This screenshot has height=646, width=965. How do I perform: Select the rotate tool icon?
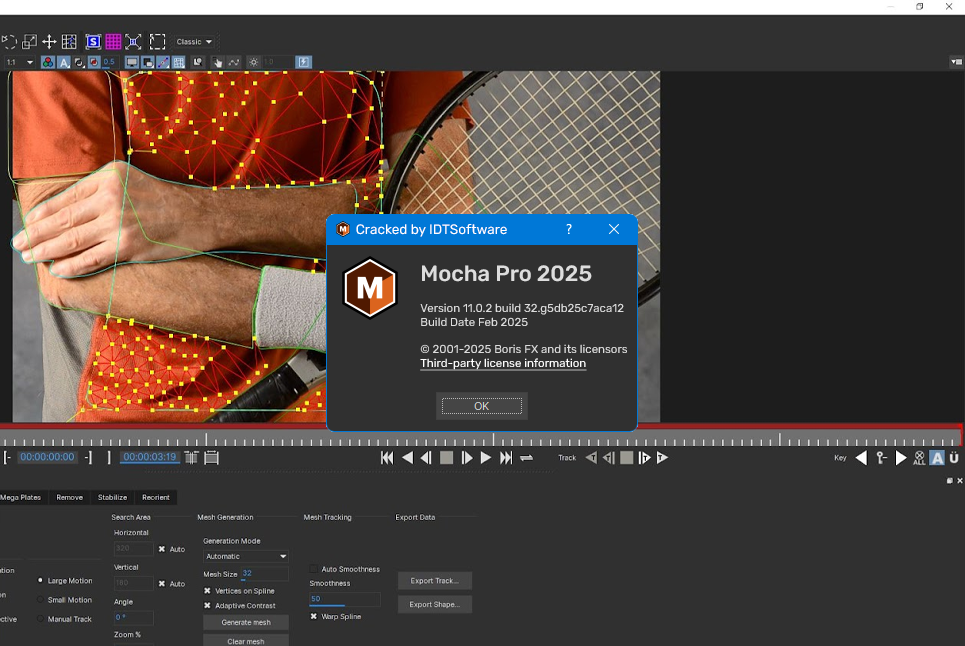[x=9, y=42]
